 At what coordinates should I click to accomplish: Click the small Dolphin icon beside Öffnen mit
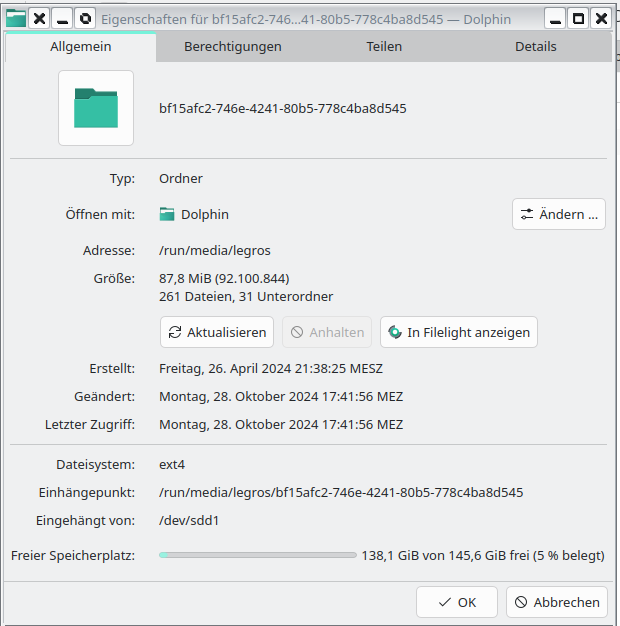(x=167, y=214)
